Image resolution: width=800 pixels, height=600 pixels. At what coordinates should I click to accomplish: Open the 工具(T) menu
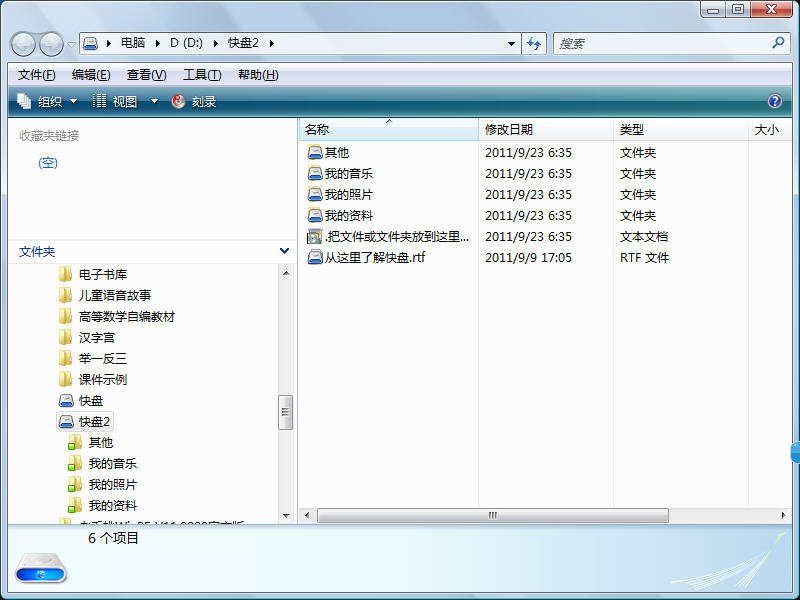[x=202, y=75]
